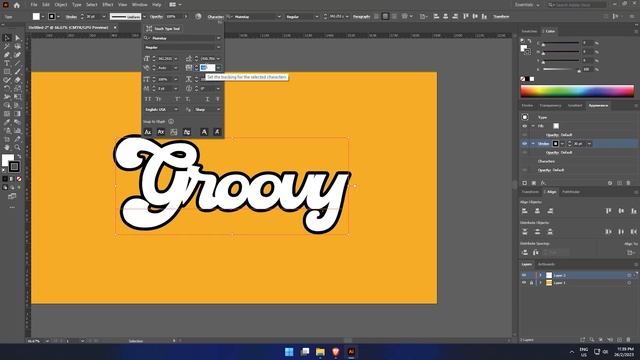Screen dimensions: 640x360
Task: Open the File menu
Action: point(34,5)
